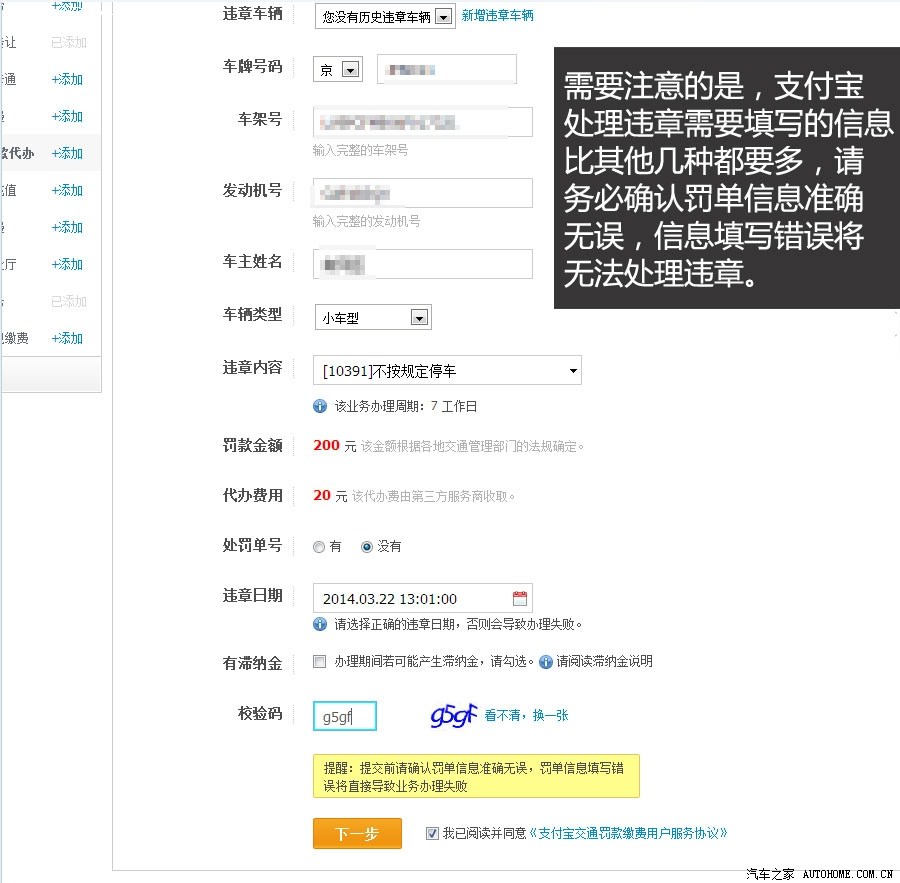The width and height of the screenshot is (900, 883).
Task: Click +添加 next to 值 in sidebar
Action: tap(67, 190)
